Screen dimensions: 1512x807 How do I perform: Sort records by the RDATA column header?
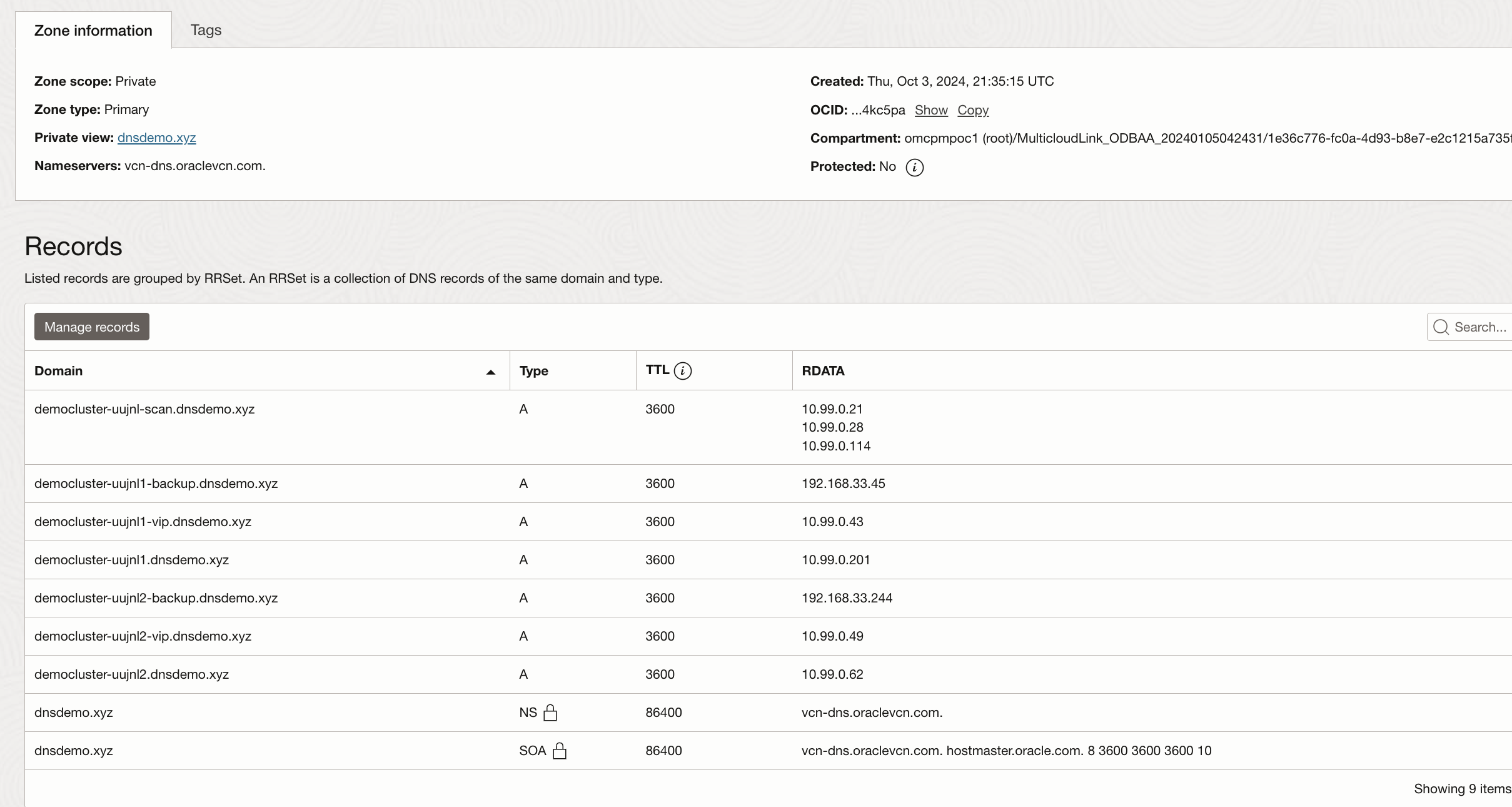pos(823,371)
